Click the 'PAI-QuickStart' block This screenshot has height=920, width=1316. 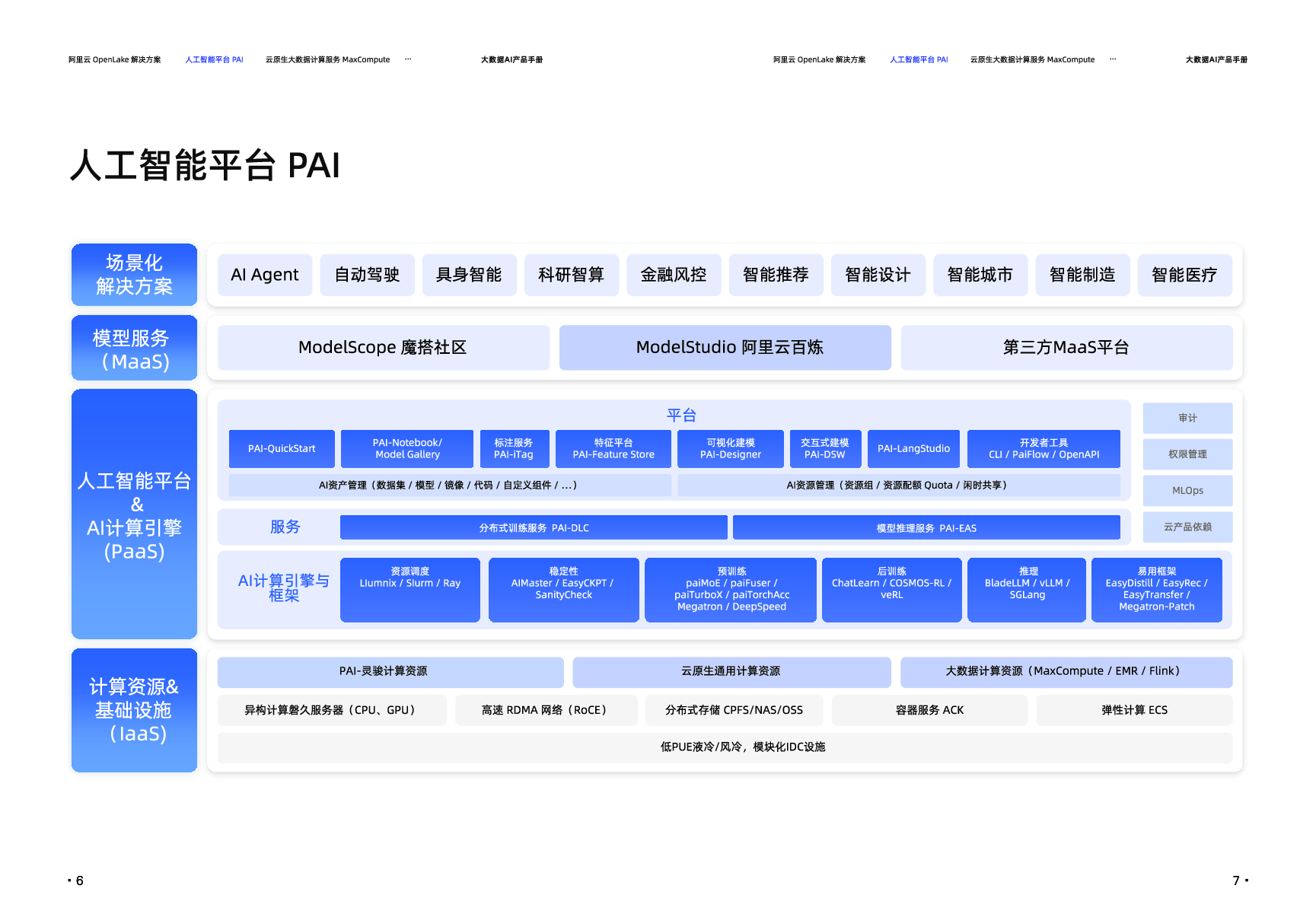[282, 449]
